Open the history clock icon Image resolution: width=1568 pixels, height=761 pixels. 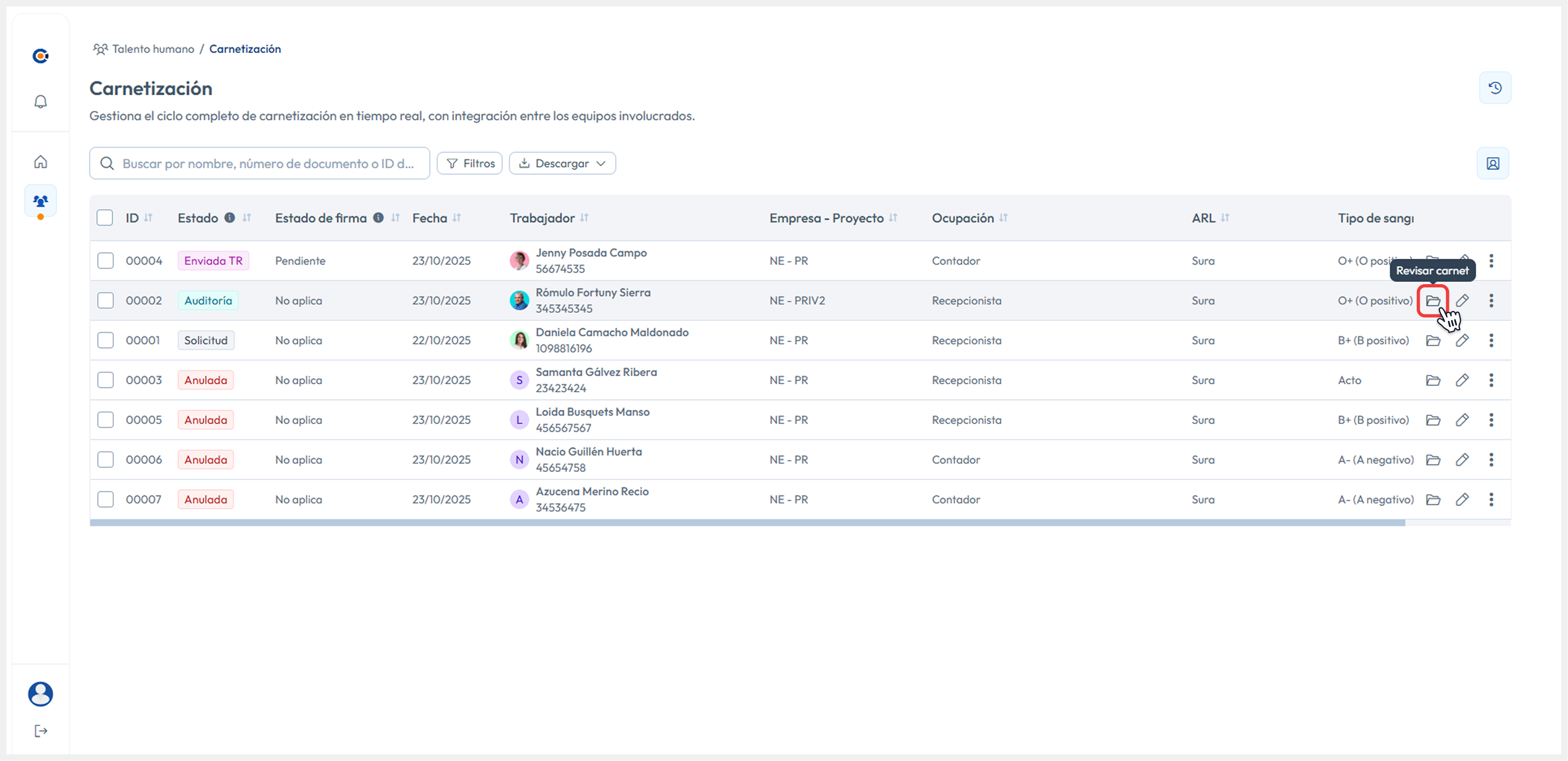pyautogui.click(x=1494, y=88)
